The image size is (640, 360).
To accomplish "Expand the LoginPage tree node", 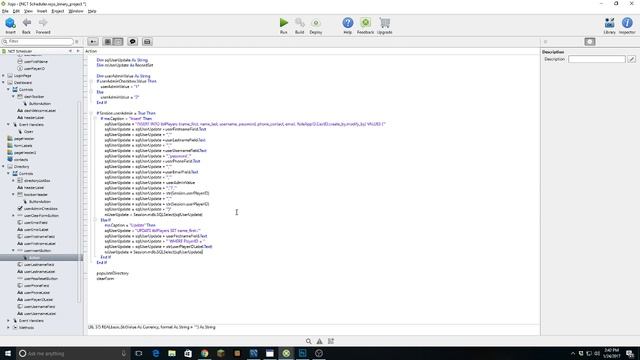I will 3,76.
